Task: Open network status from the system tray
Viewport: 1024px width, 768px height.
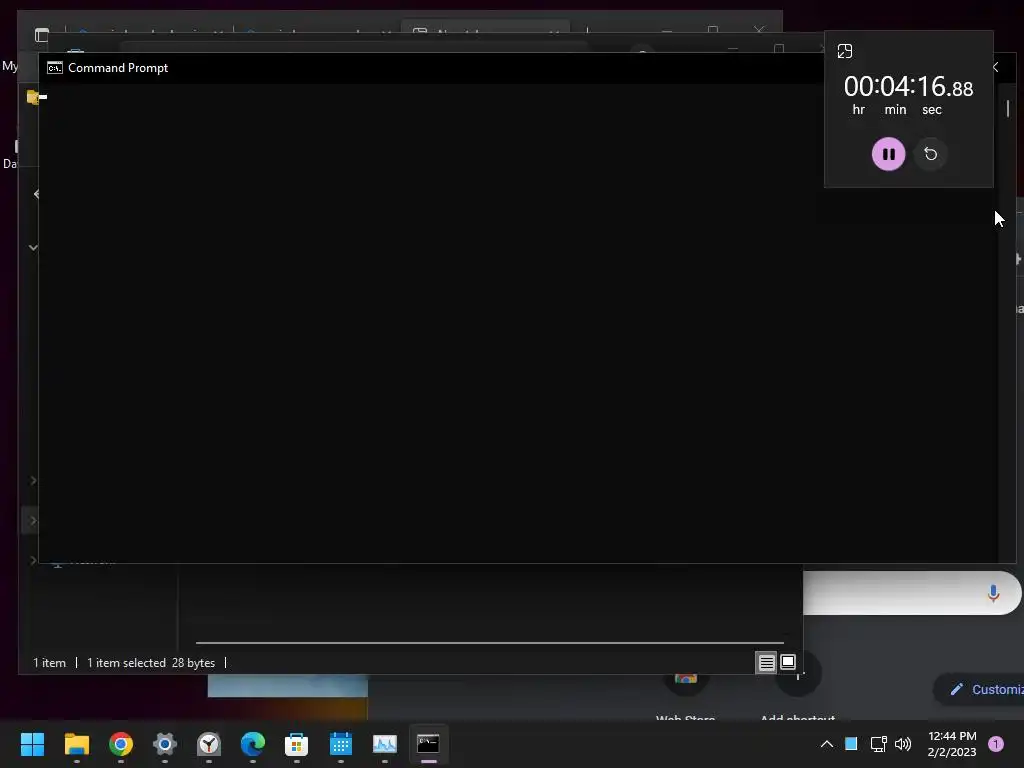Action: click(878, 744)
